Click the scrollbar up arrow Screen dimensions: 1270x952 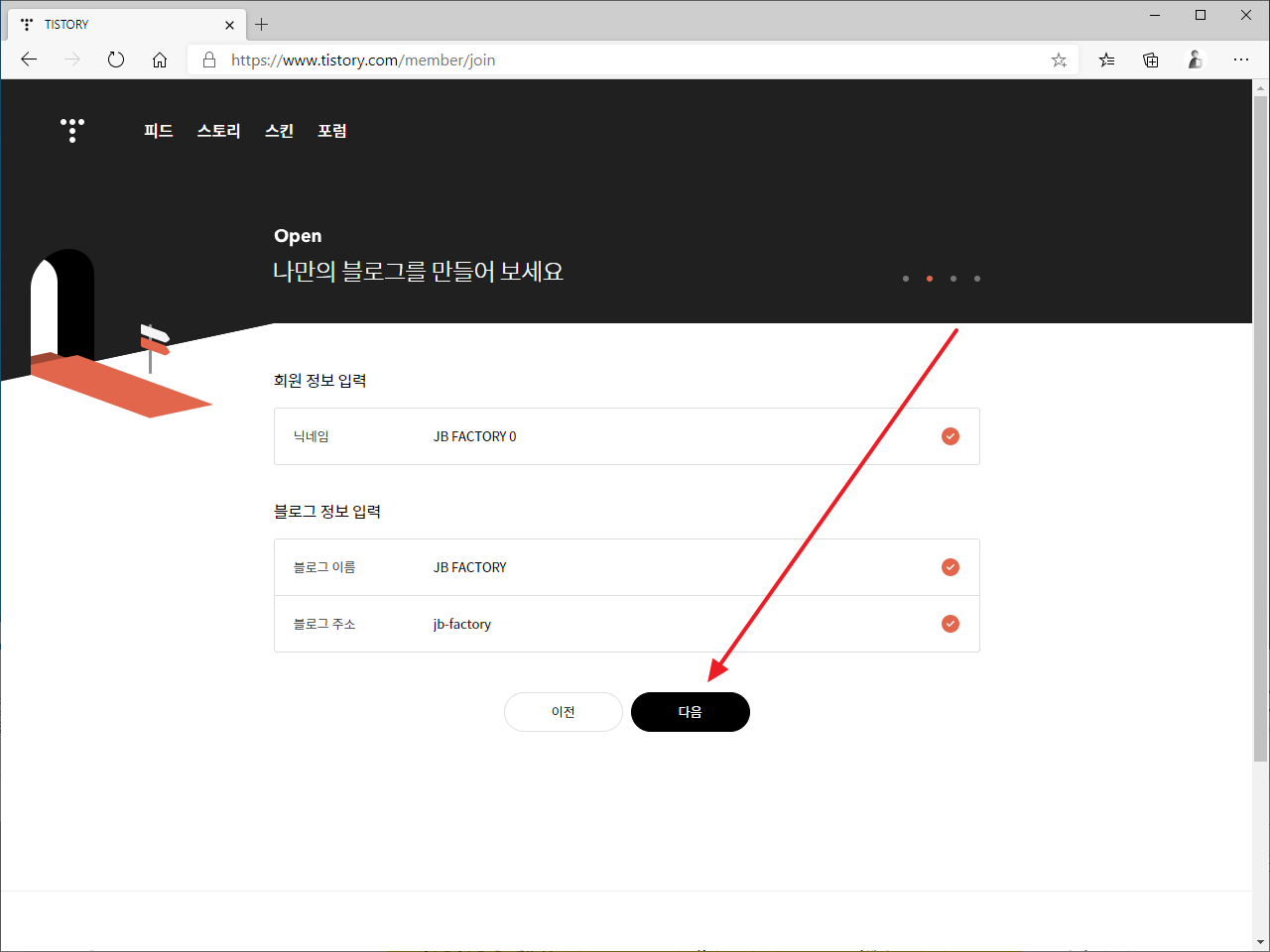click(1261, 88)
